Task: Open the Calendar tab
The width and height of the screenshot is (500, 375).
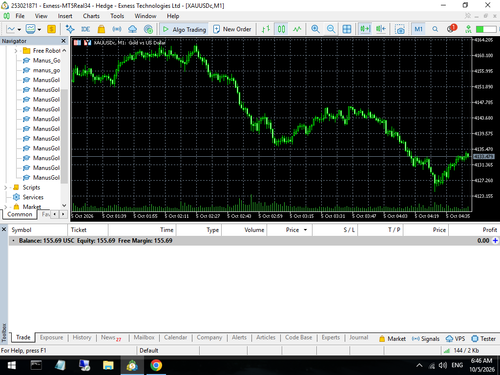Action: (x=175, y=337)
